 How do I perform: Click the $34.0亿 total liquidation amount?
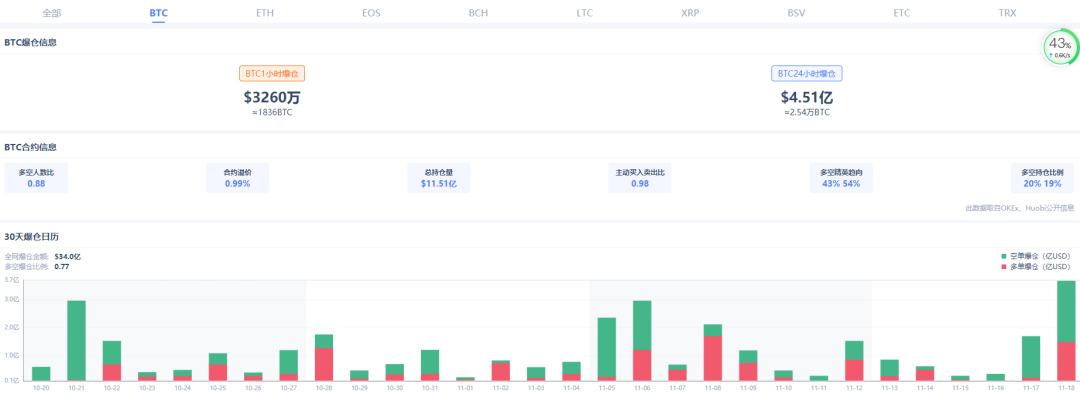tap(68, 256)
